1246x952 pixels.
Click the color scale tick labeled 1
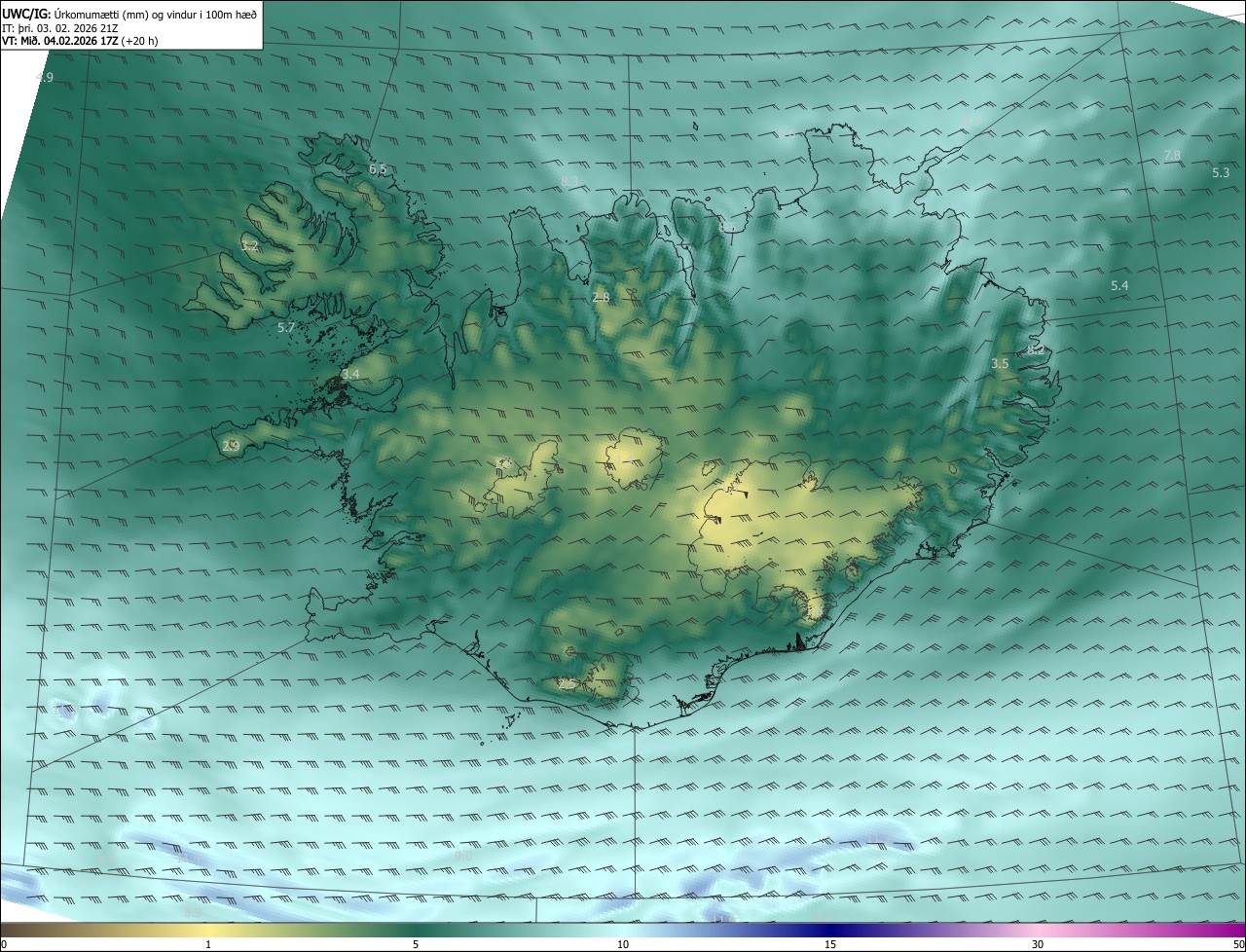click(x=208, y=944)
